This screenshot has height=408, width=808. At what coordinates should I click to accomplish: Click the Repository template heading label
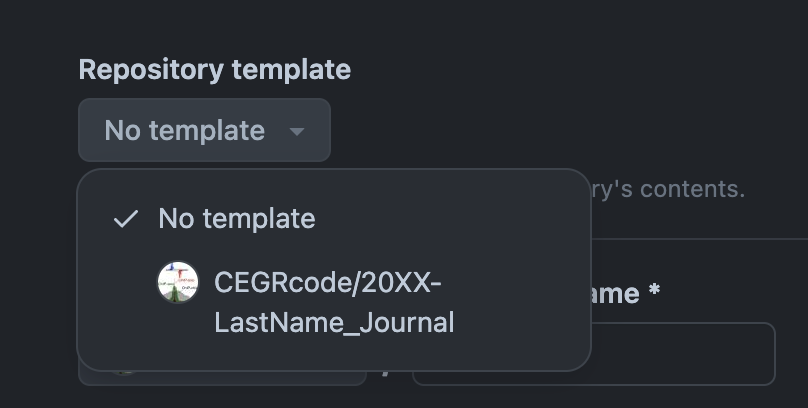[x=214, y=69]
